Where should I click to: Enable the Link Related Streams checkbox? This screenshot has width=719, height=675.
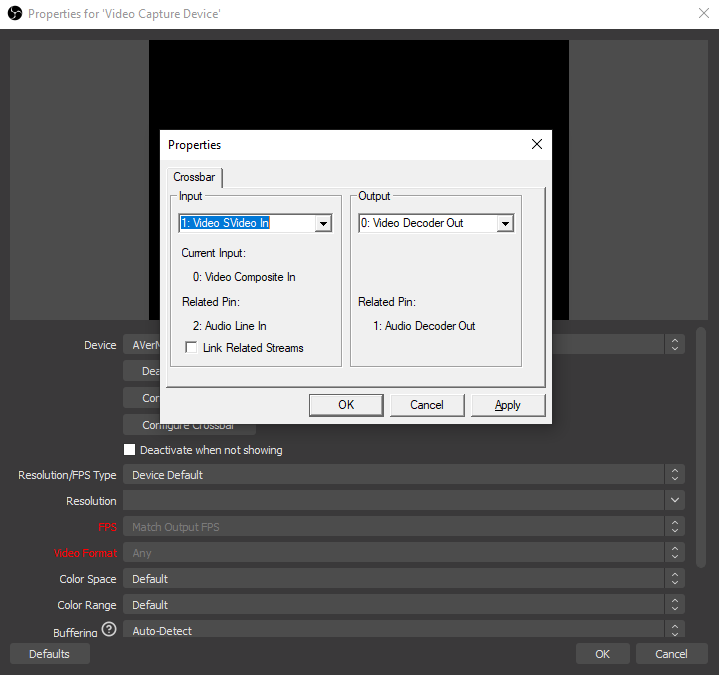[191, 348]
